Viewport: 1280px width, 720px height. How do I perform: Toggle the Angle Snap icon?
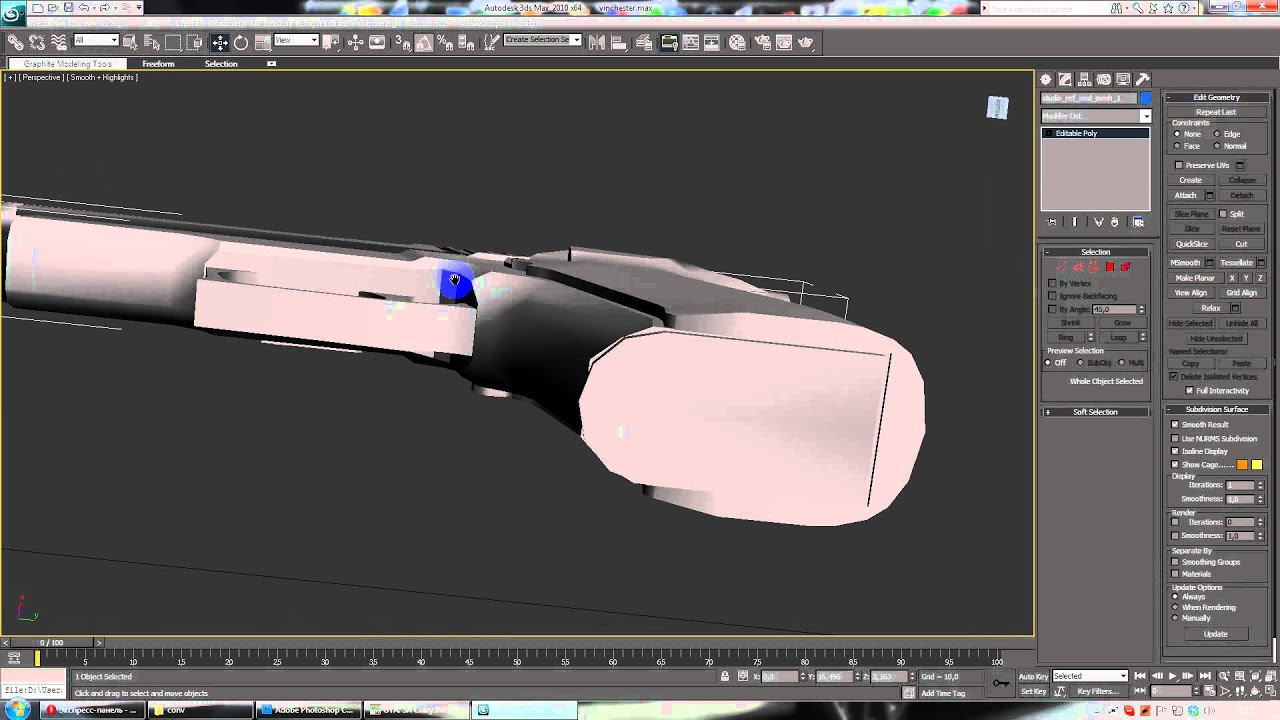pos(424,42)
